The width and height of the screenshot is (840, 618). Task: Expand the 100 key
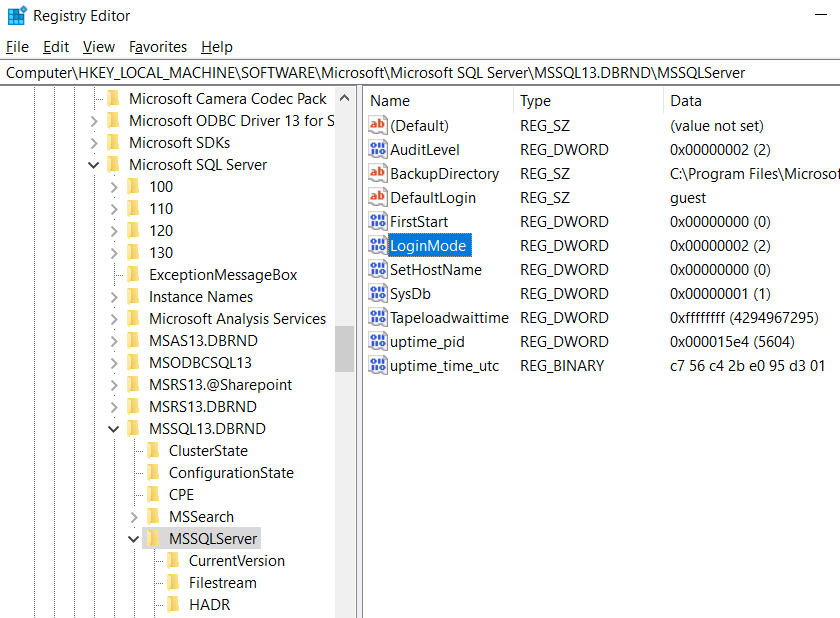pos(114,187)
